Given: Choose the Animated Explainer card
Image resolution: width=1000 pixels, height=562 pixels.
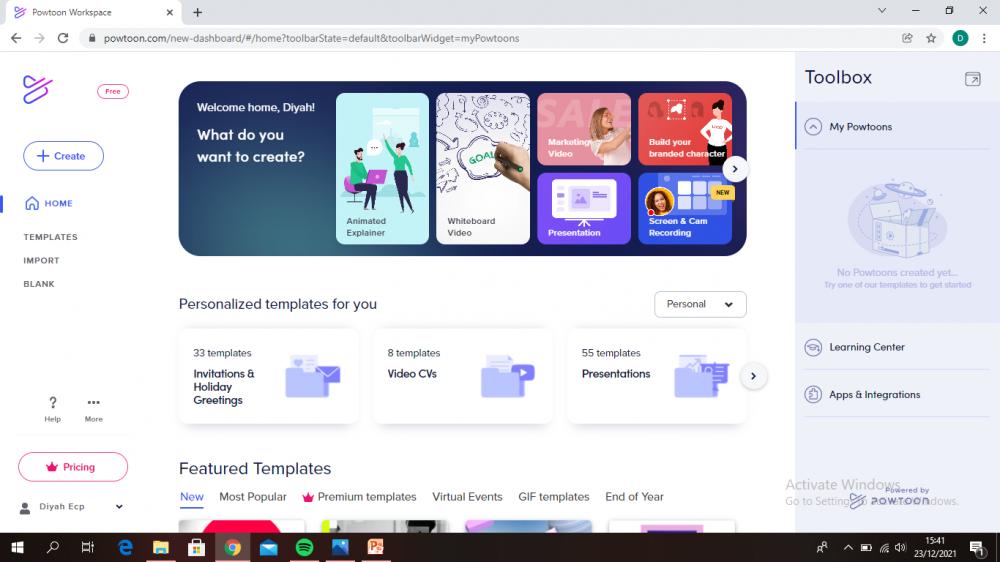Looking at the screenshot, I should point(382,169).
